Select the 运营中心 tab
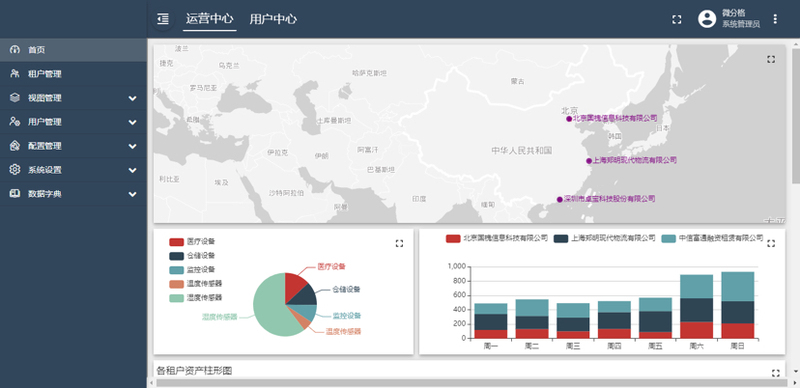The height and width of the screenshot is (388, 800). point(210,19)
